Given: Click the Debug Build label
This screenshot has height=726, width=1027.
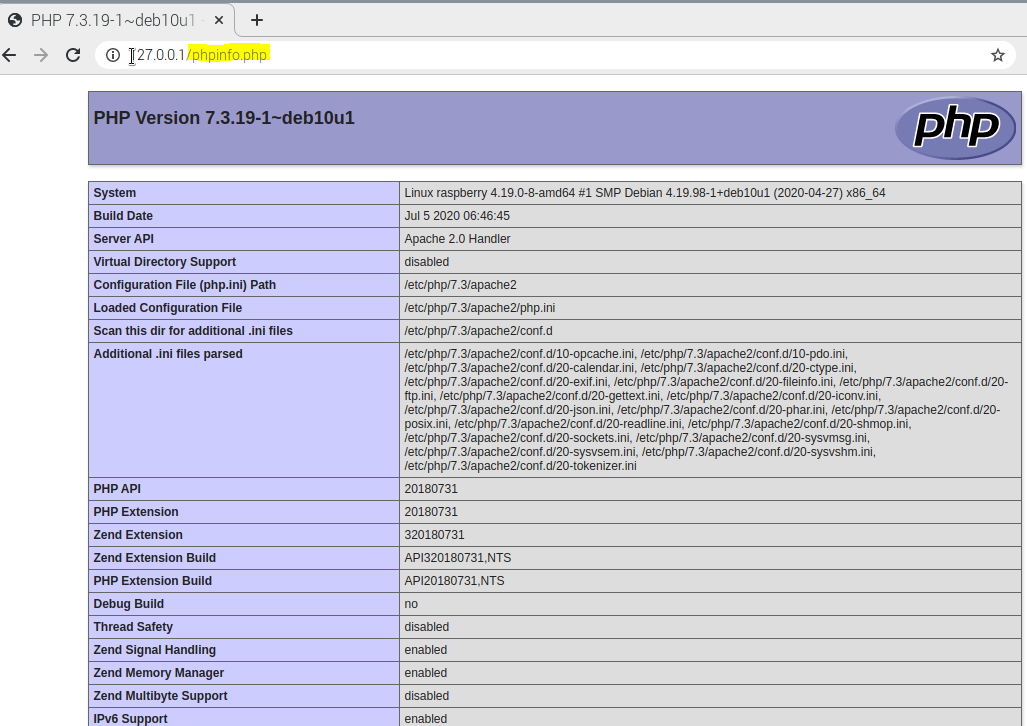Looking at the screenshot, I should coord(128,603).
